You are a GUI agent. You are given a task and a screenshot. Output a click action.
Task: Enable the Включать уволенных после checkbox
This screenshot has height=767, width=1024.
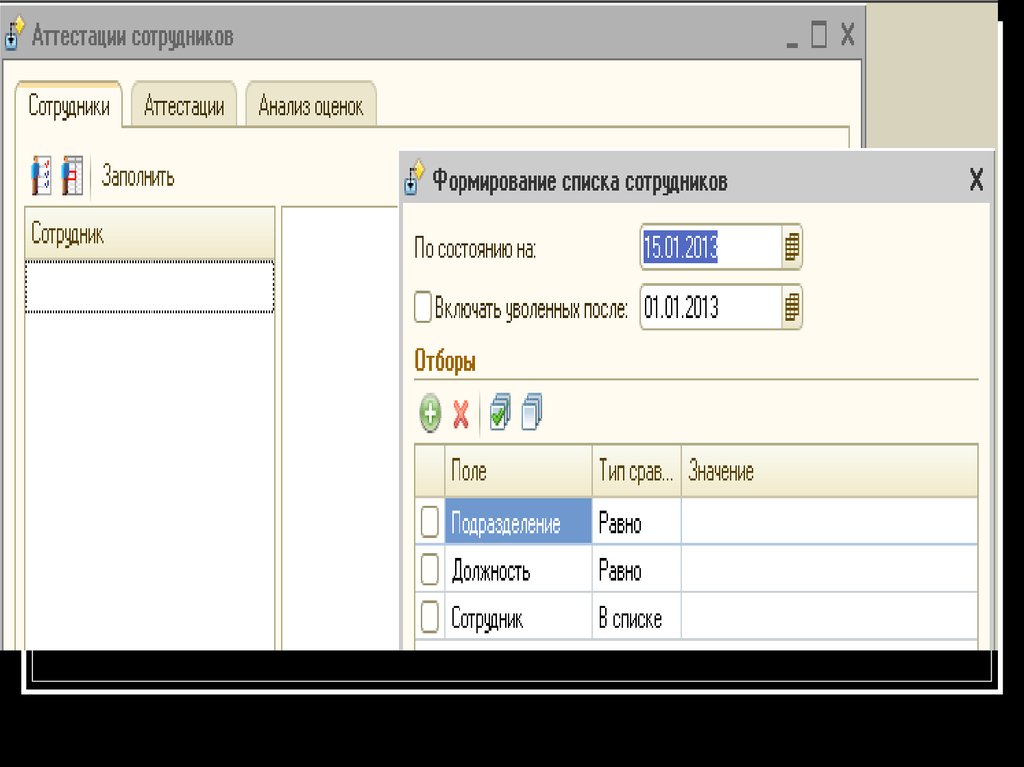coord(423,307)
